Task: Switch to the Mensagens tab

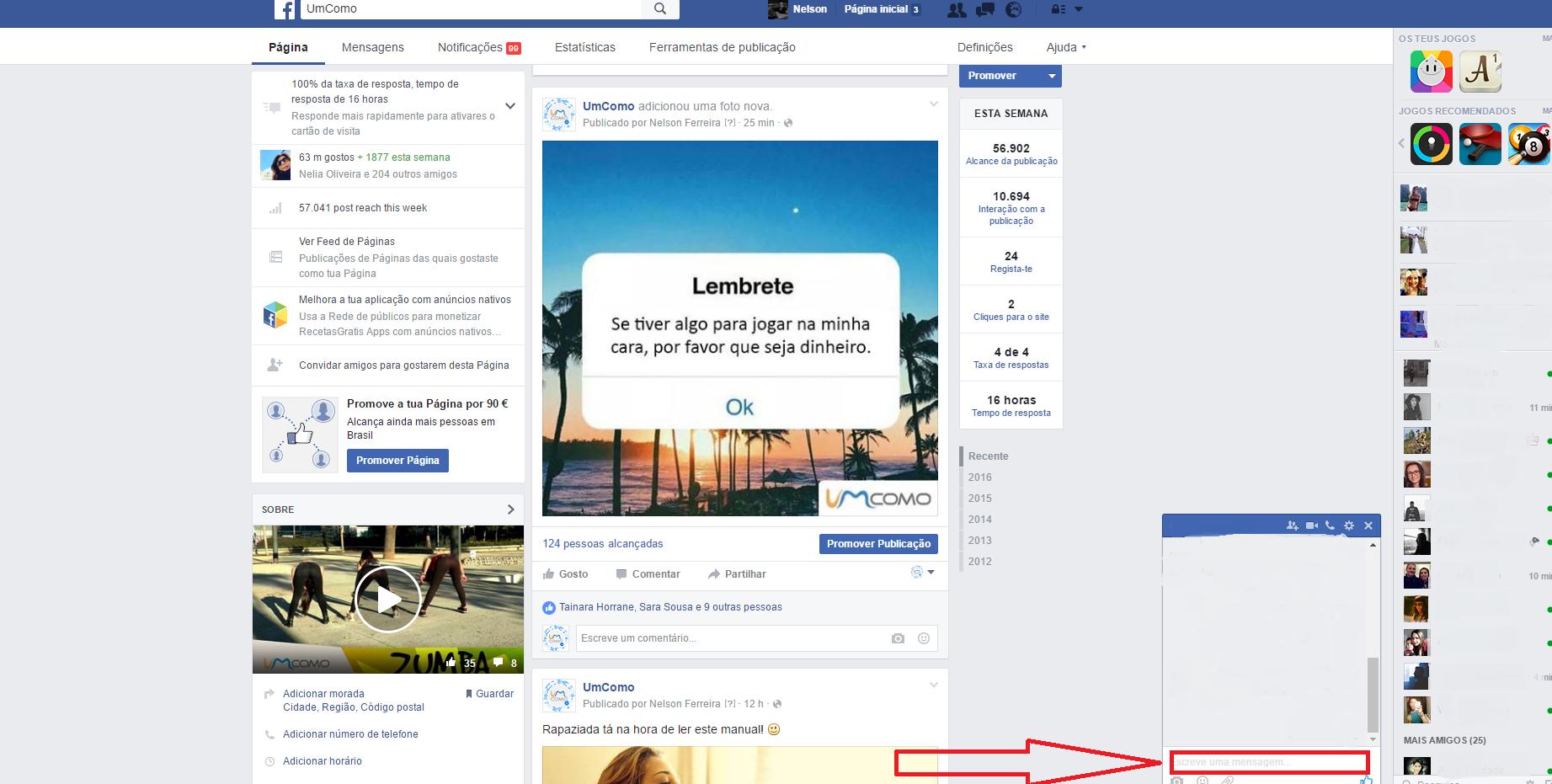Action: point(372,47)
